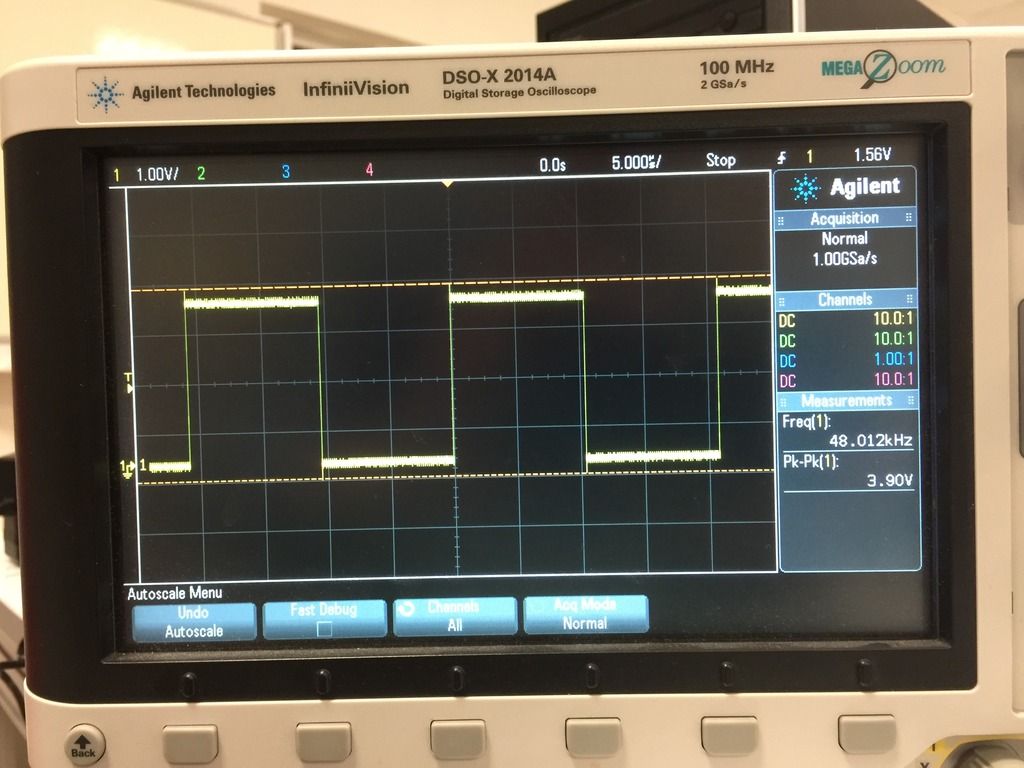Select channel 4 indicator in the status bar
The width and height of the screenshot is (1024, 768).
point(369,171)
